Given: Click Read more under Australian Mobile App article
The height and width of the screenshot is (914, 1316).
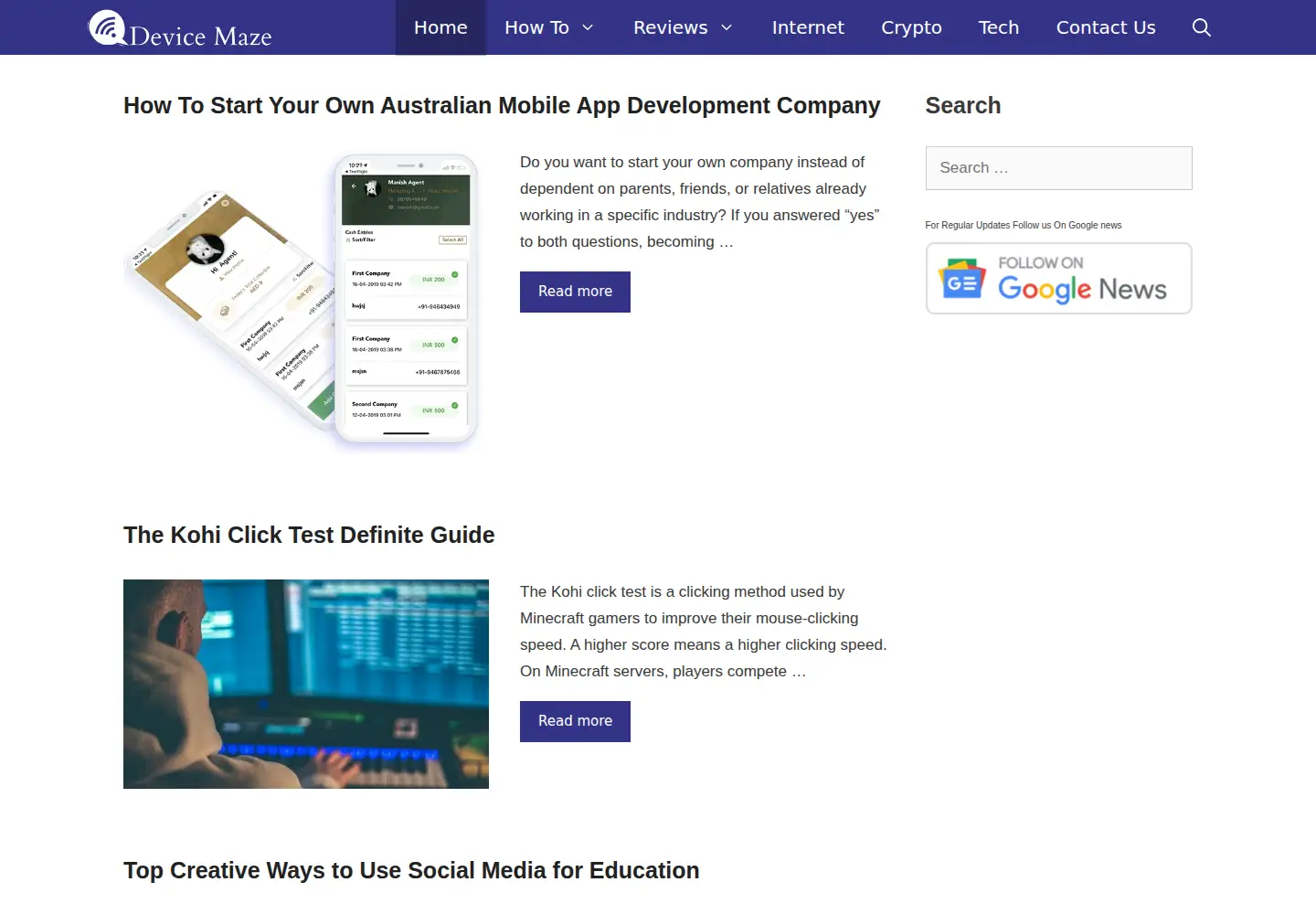Looking at the screenshot, I should (575, 292).
